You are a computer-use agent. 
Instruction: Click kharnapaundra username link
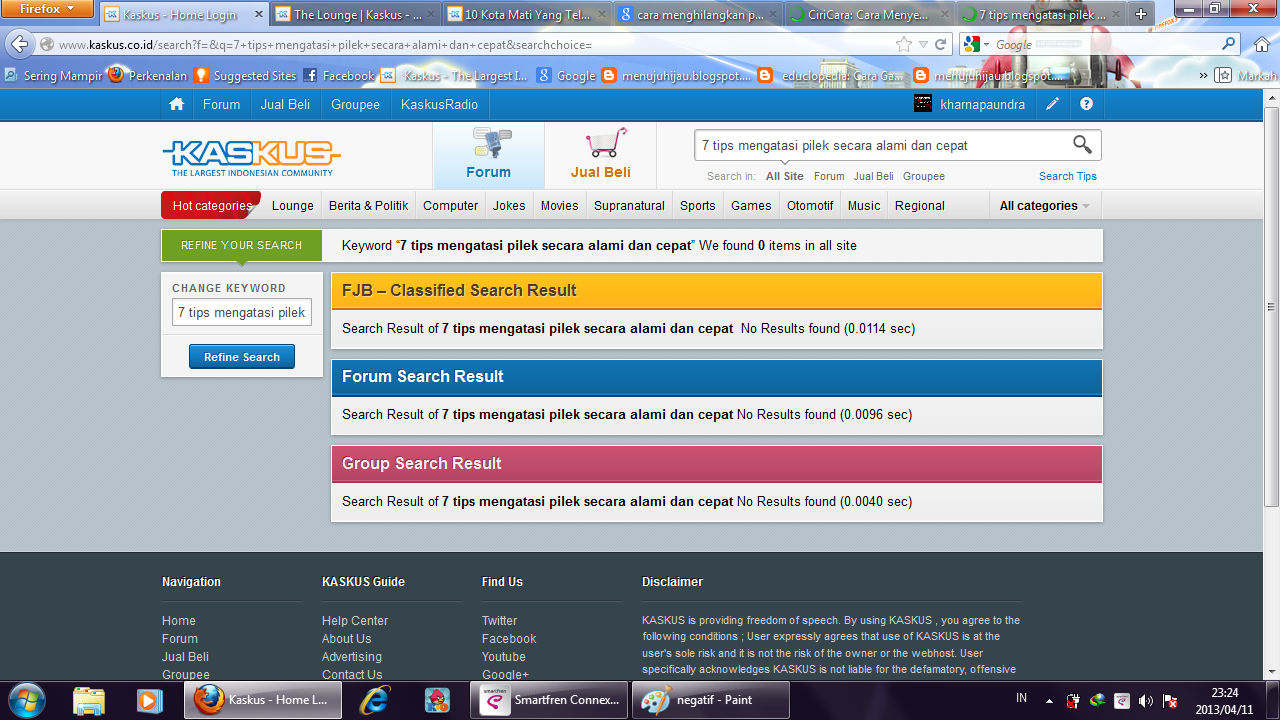tap(983, 104)
